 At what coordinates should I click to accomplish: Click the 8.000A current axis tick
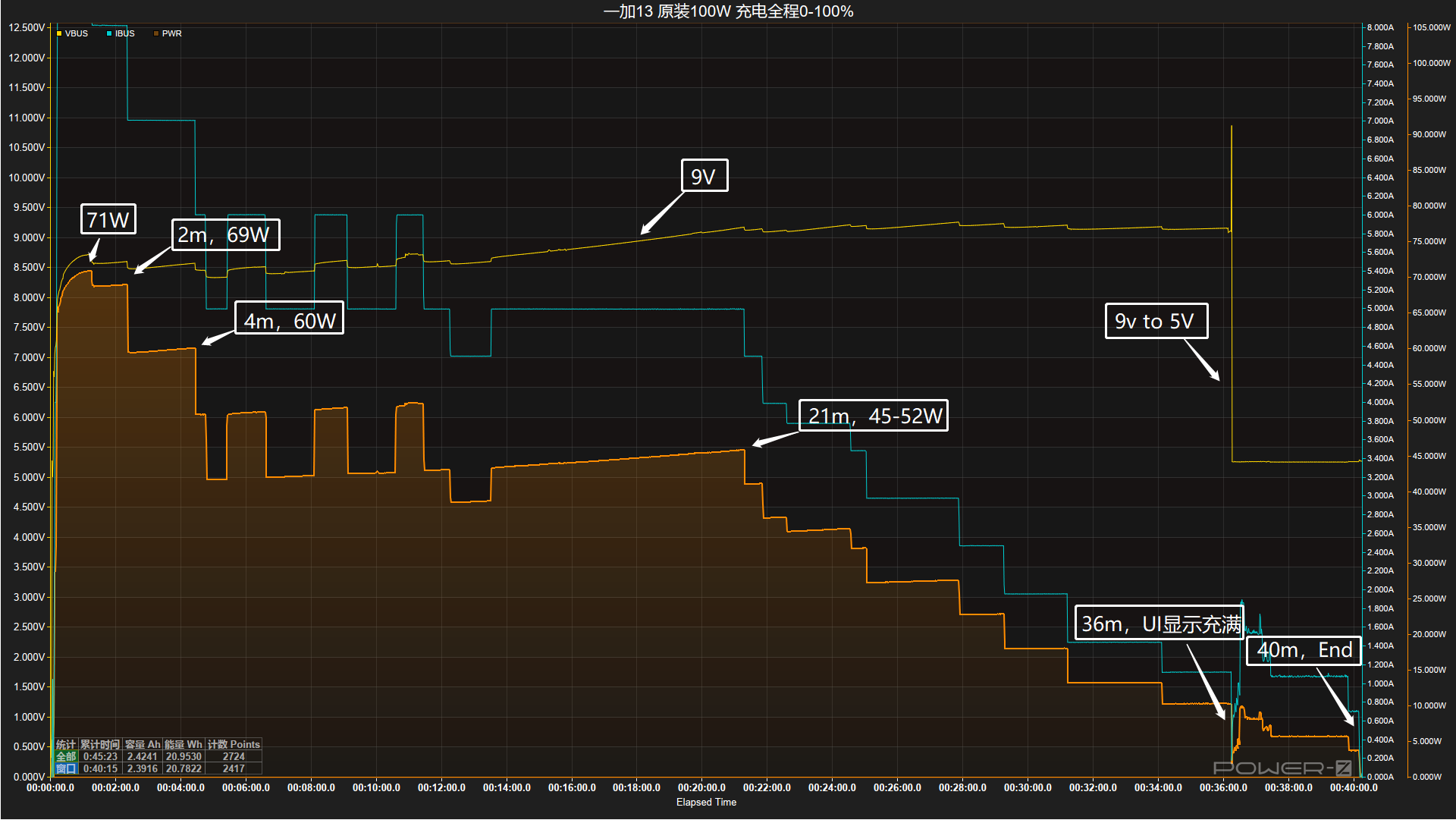click(1380, 27)
